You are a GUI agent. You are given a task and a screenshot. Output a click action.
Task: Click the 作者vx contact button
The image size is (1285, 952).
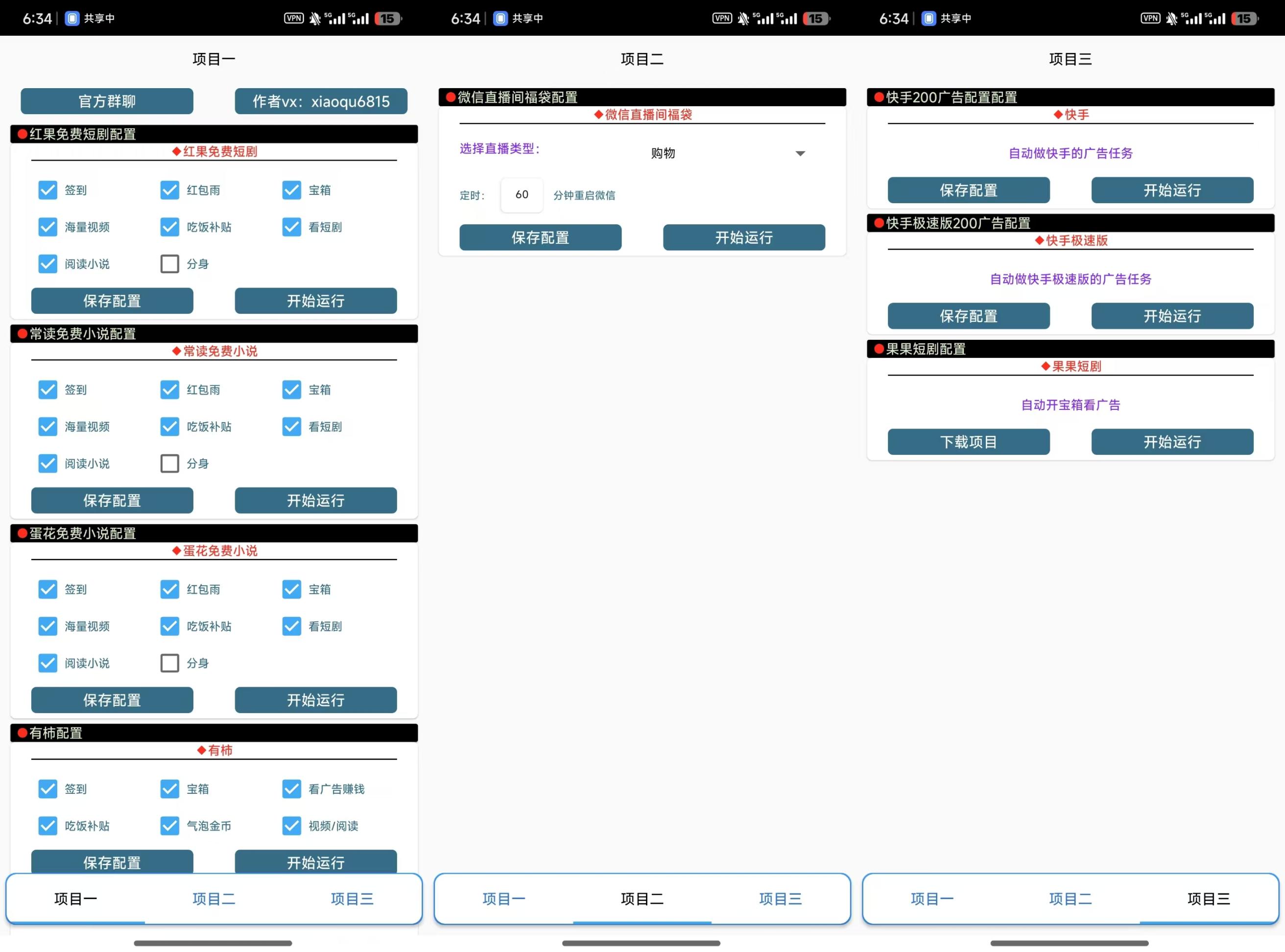(321, 101)
